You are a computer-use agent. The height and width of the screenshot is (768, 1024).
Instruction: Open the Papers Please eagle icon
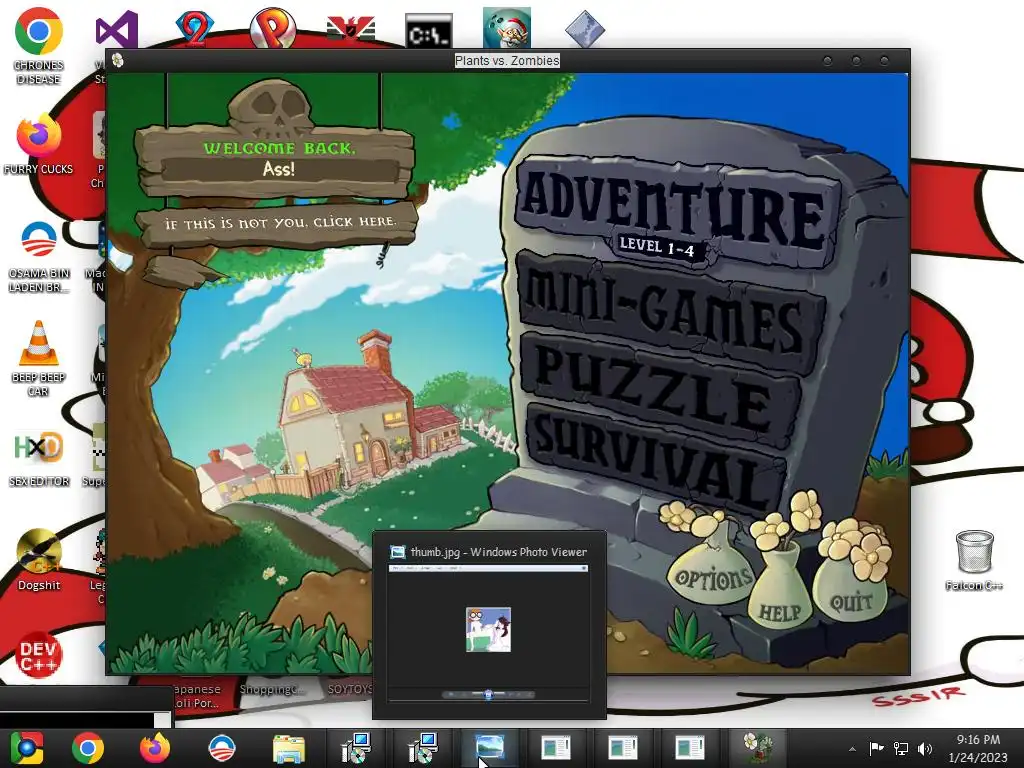coord(351,29)
